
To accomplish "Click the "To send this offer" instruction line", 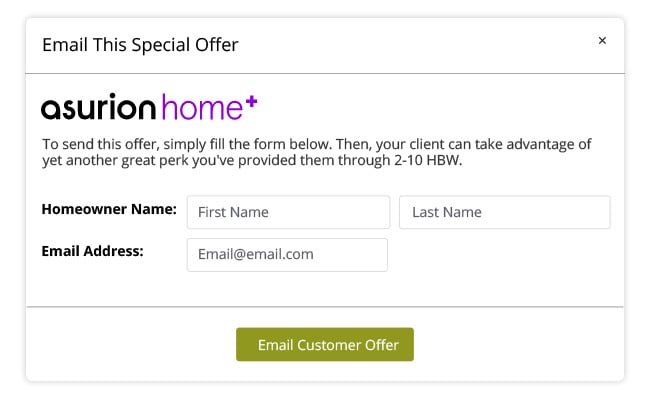I will [317, 143].
